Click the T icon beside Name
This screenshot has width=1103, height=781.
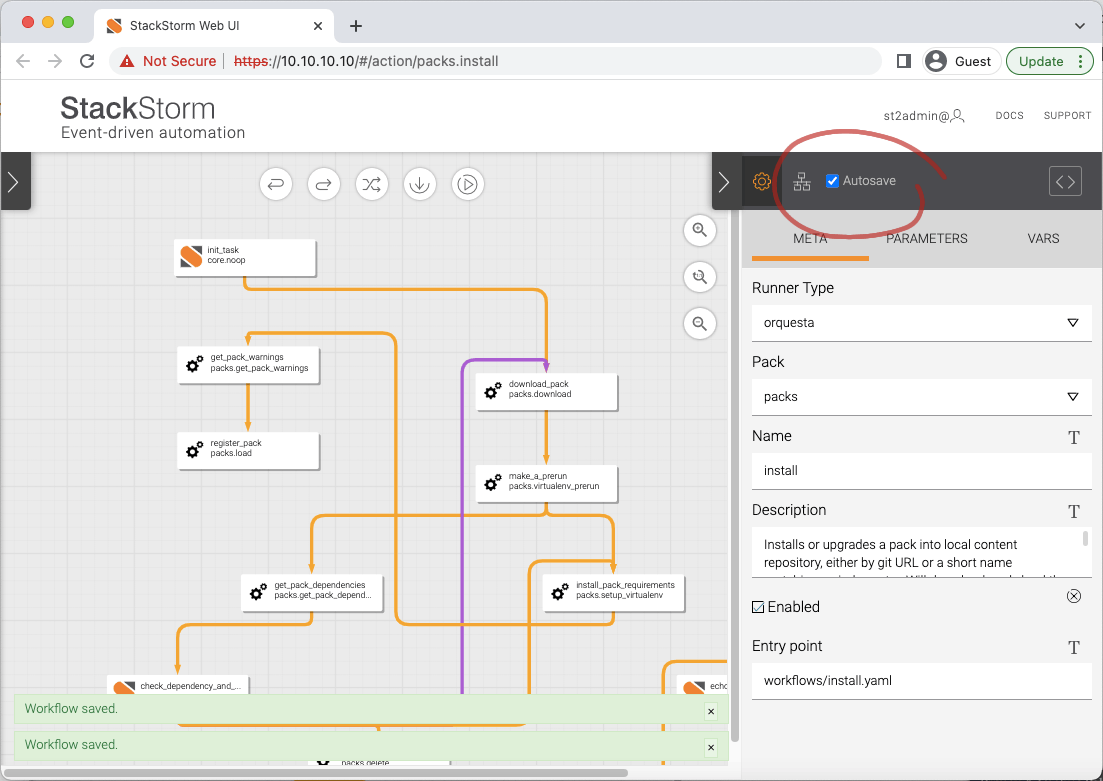point(1073,437)
